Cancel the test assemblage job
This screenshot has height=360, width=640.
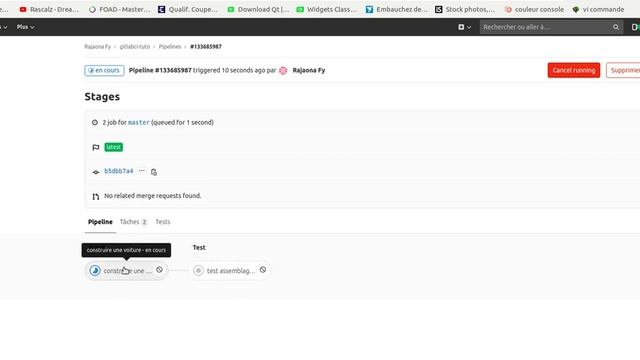(263, 270)
